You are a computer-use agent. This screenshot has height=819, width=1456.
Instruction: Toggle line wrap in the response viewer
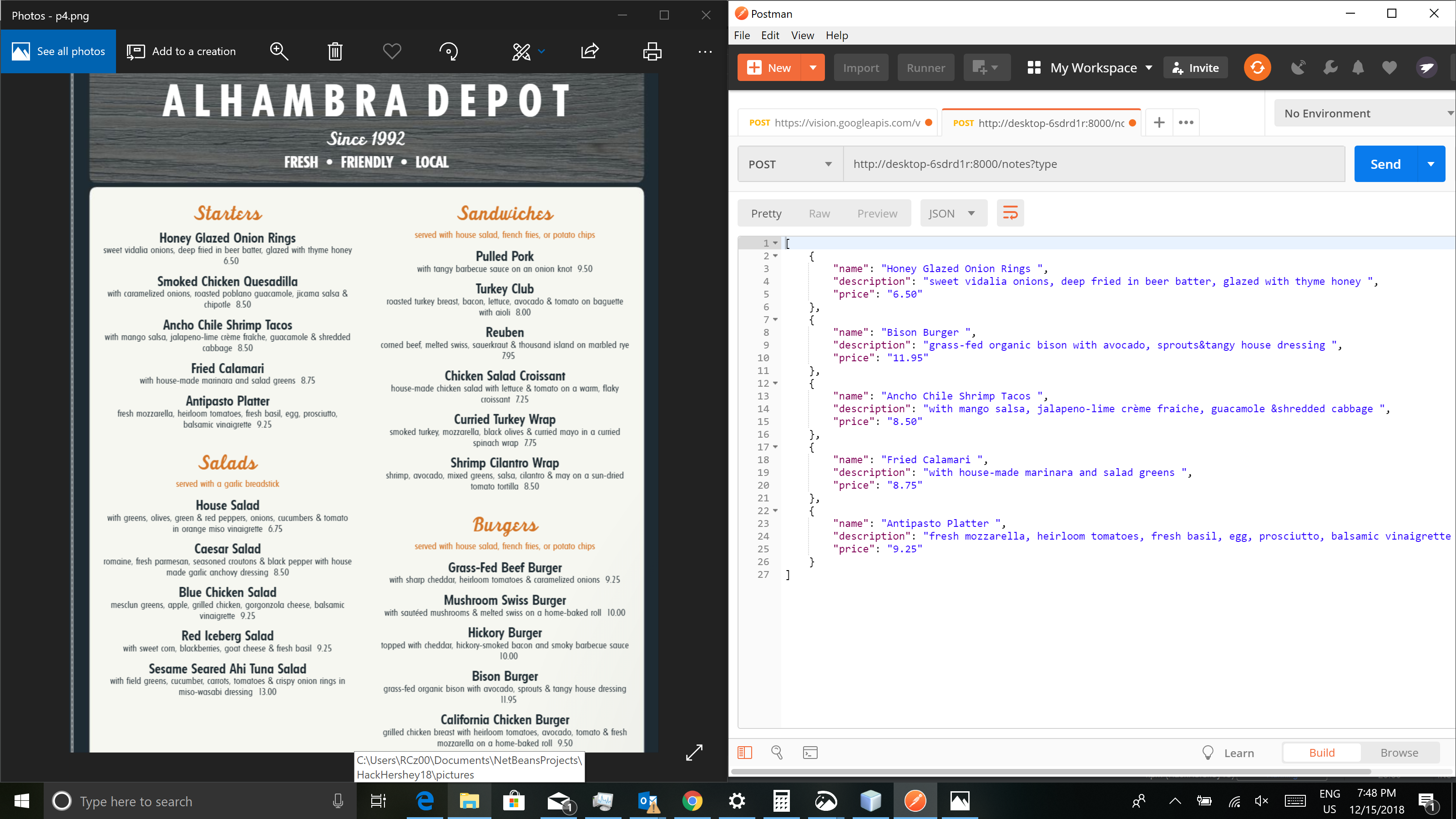tap(1010, 213)
